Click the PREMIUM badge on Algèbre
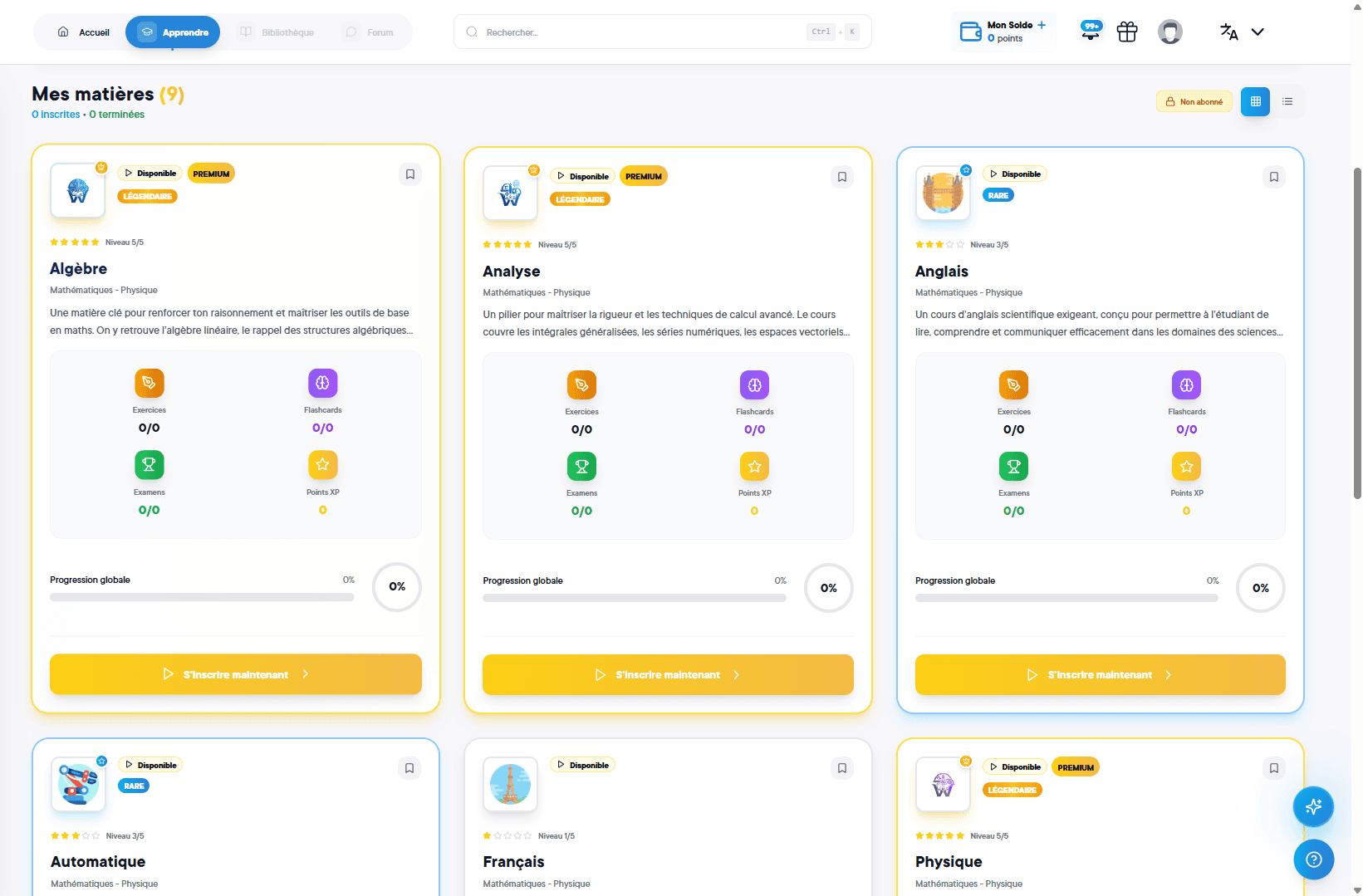 (211, 174)
